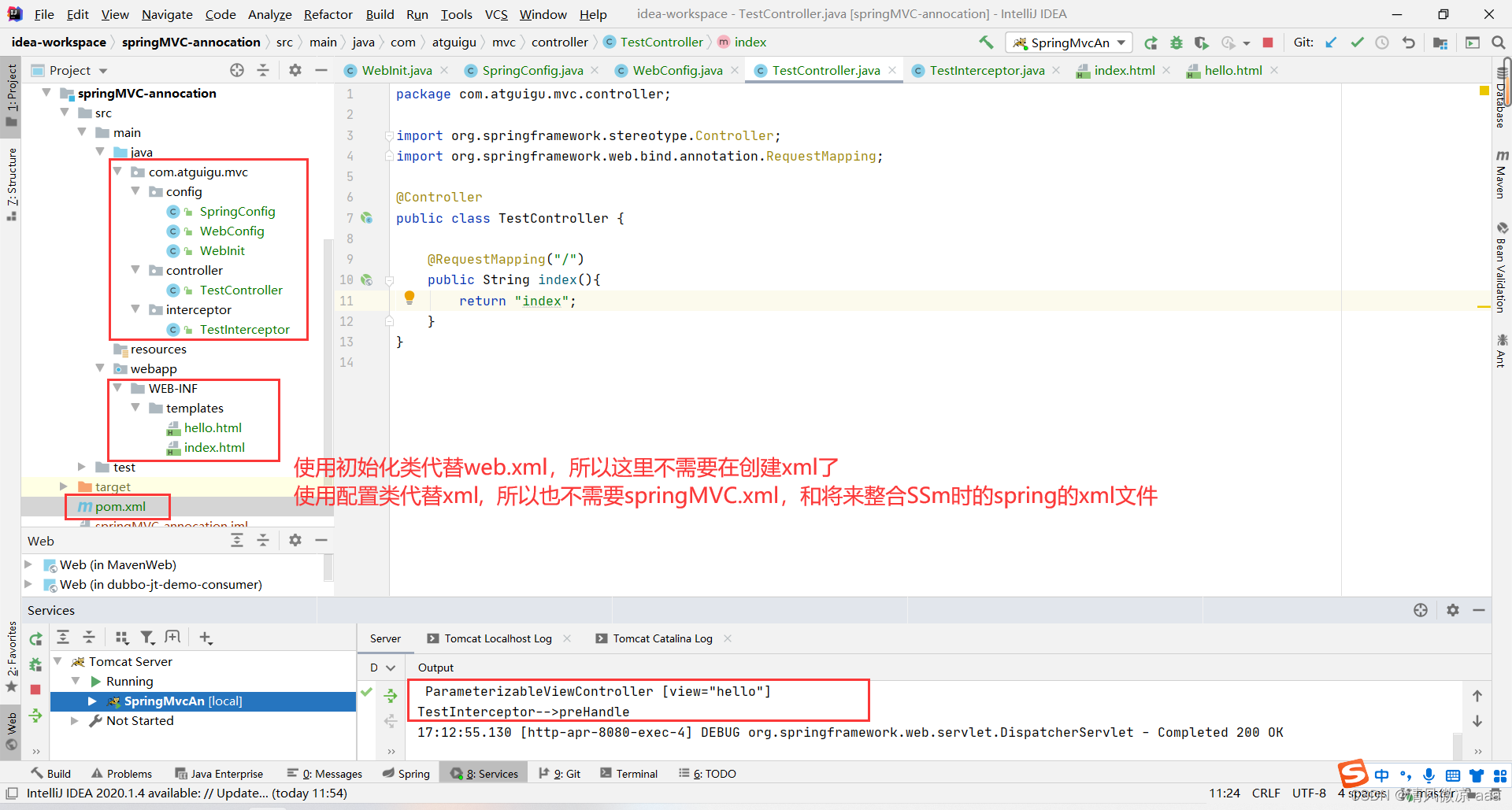Open Tomcat Localhost Log tab
Screen dimensions: 1512x810
tap(498, 638)
